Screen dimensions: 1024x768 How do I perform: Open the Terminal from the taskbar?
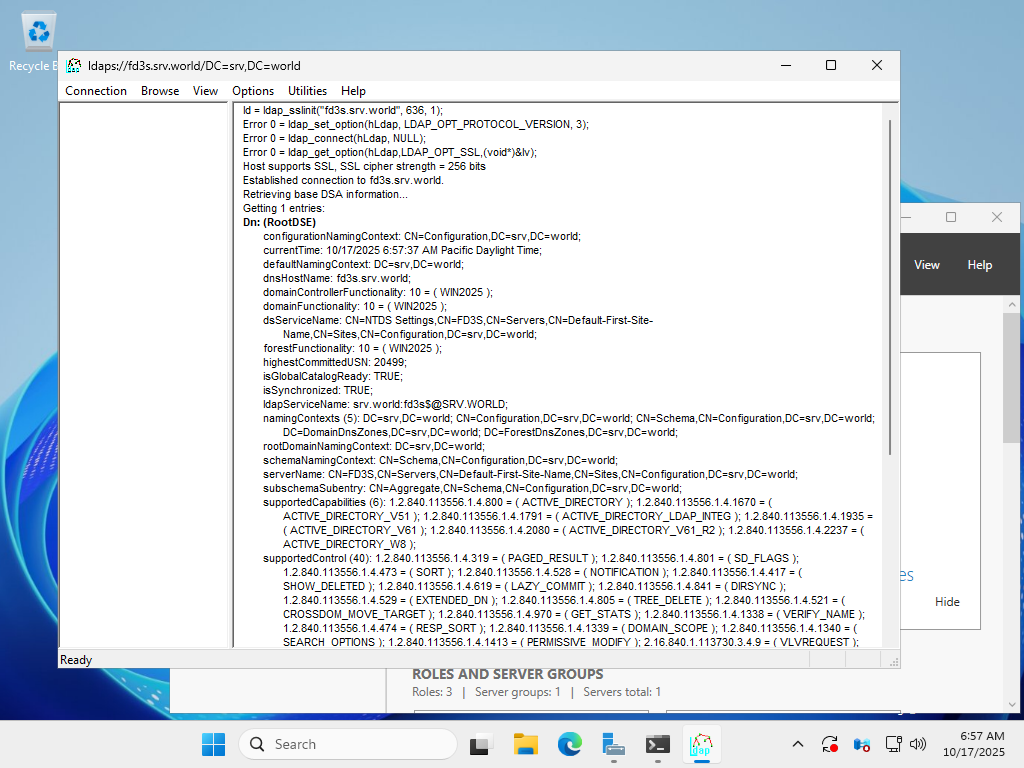coord(657,744)
